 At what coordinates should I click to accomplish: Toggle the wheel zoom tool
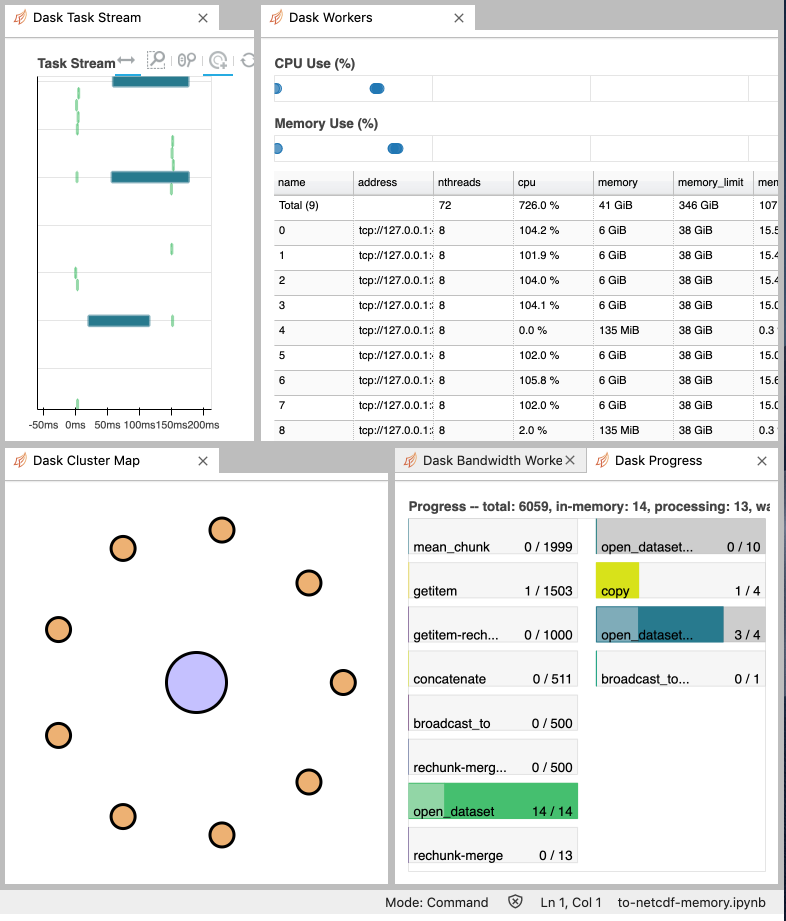pos(186,60)
